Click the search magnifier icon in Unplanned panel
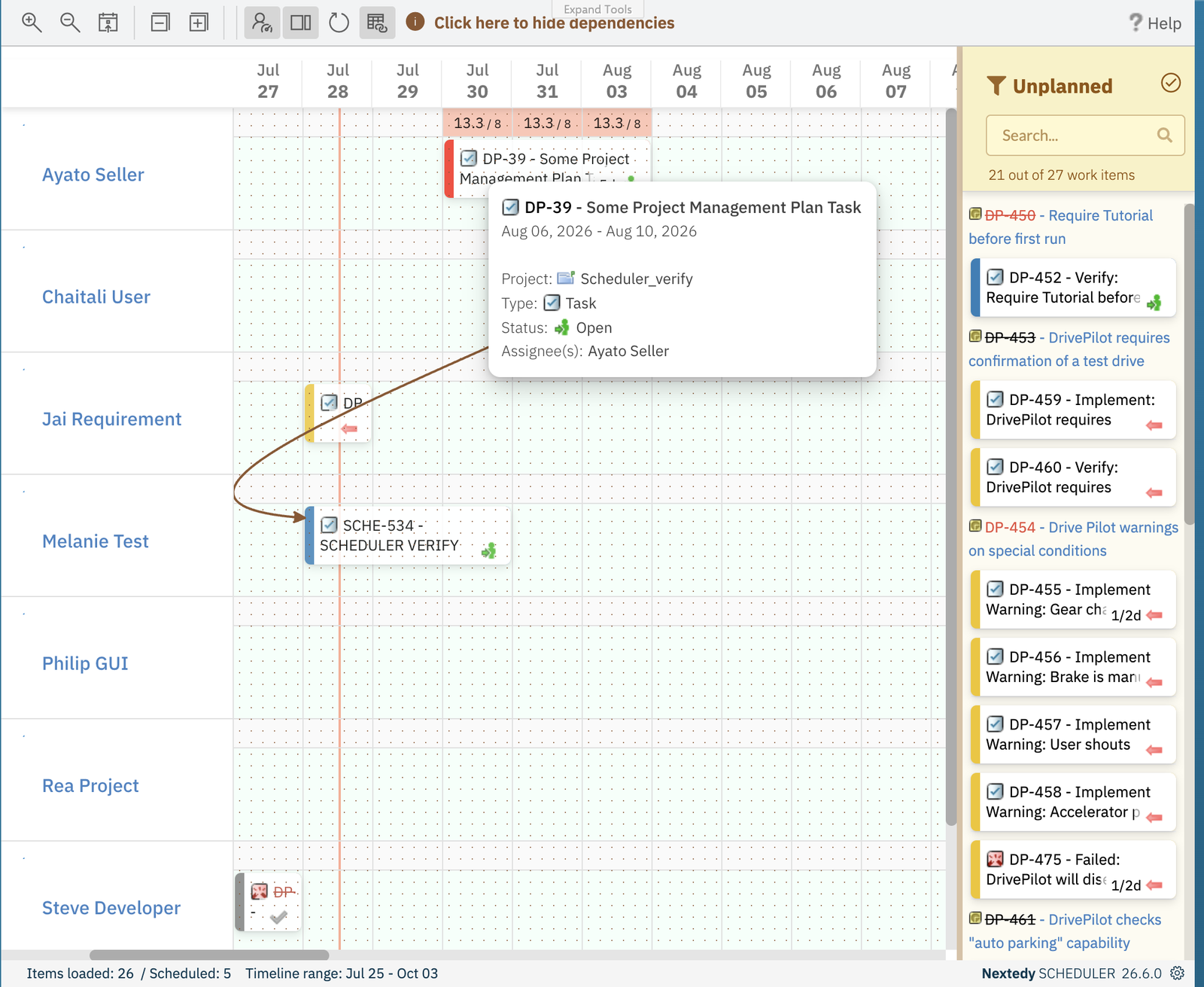 1165,135
